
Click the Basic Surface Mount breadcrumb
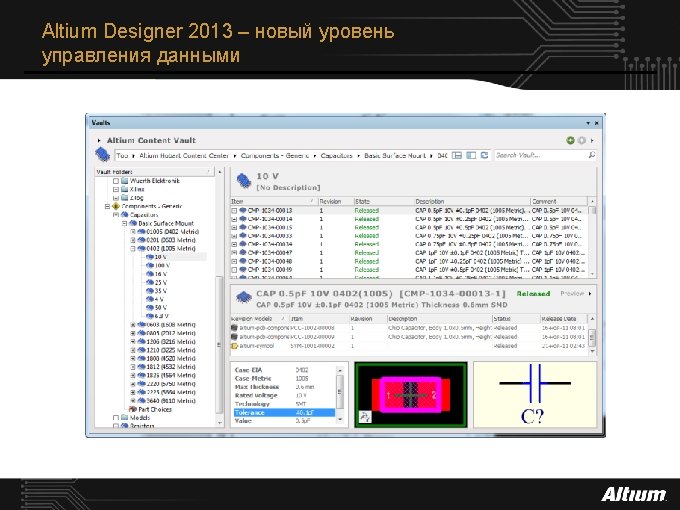click(395, 155)
